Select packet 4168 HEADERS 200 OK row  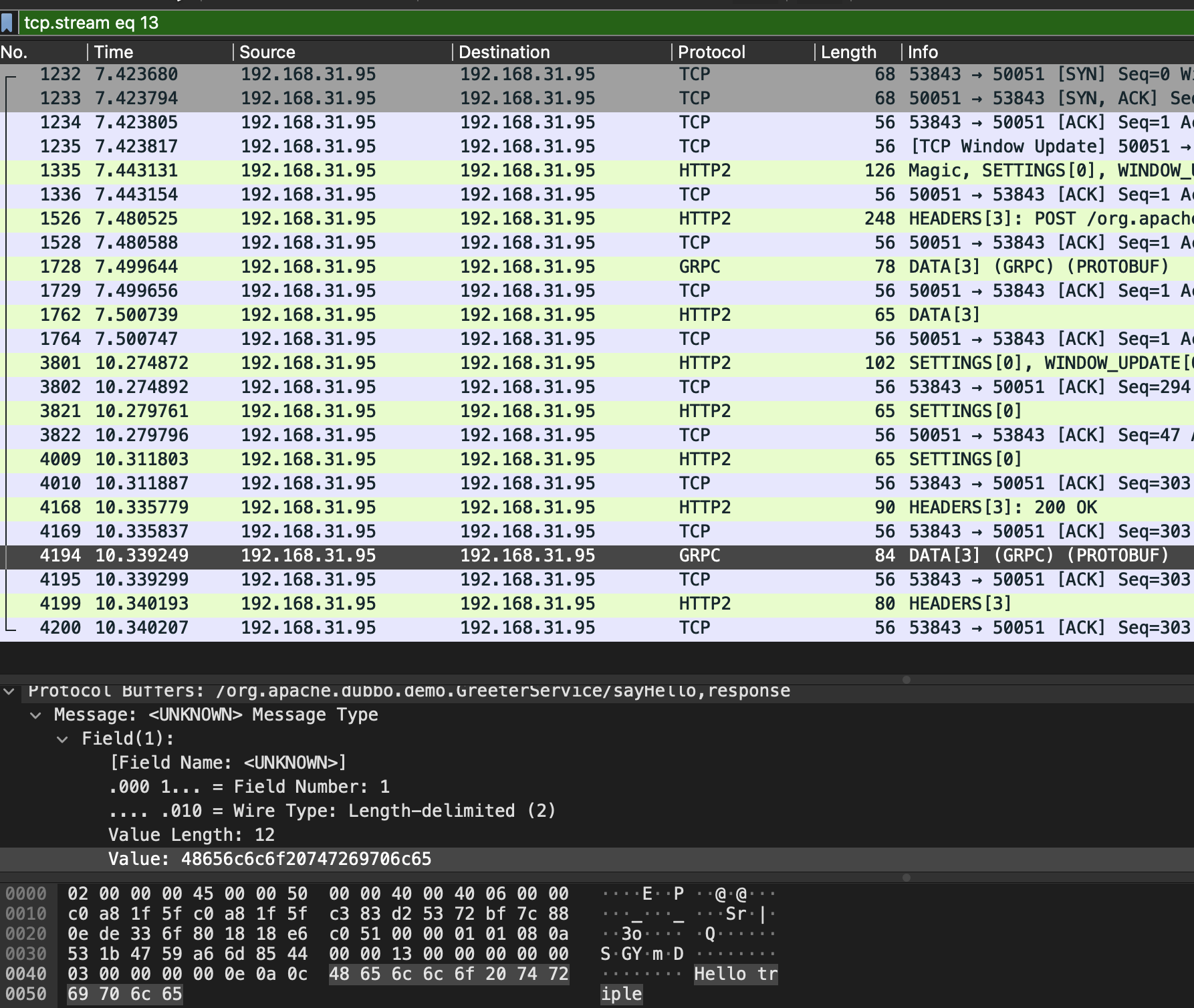597,507
